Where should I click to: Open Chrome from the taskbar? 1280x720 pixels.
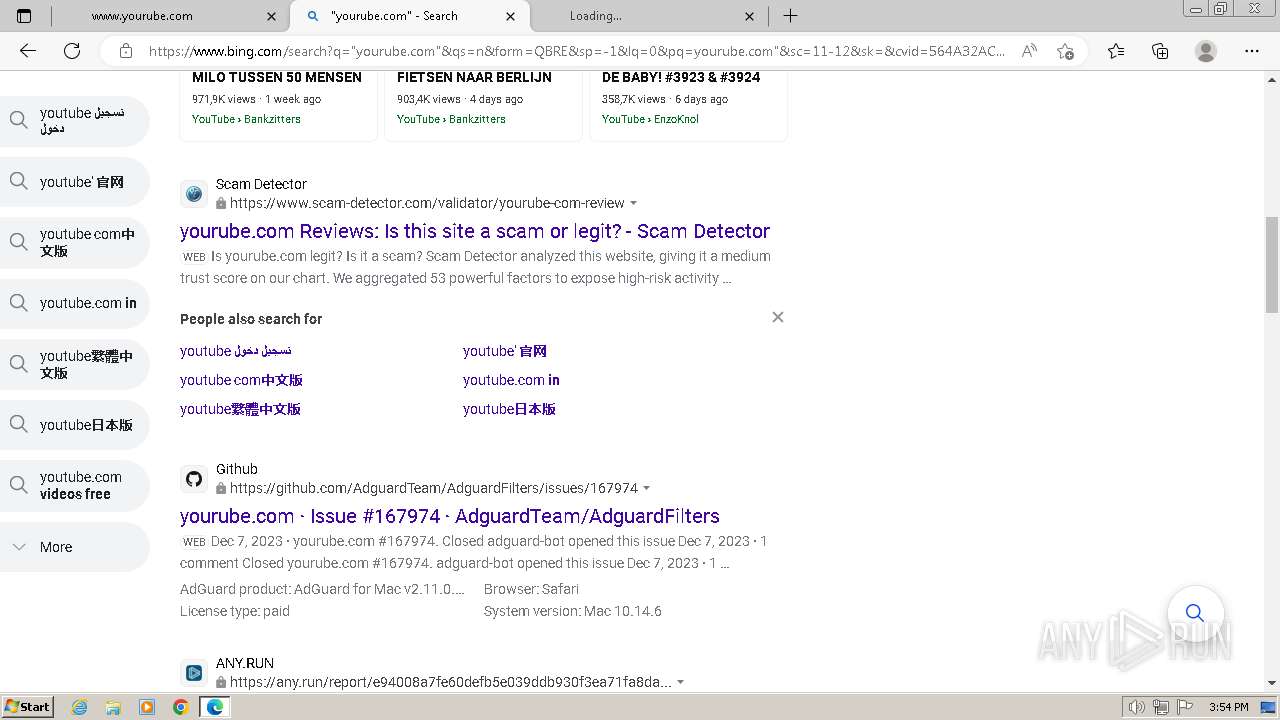click(x=181, y=707)
